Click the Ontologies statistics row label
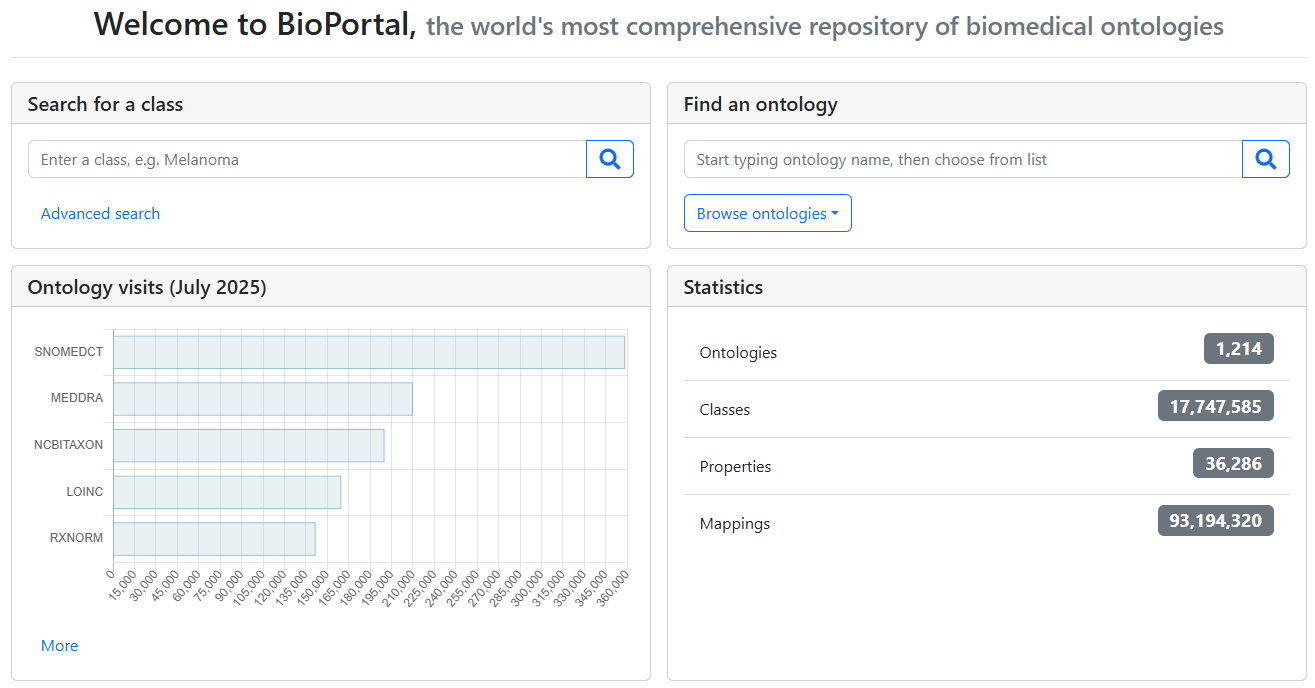The width and height of the screenshot is (1315, 688). point(738,353)
